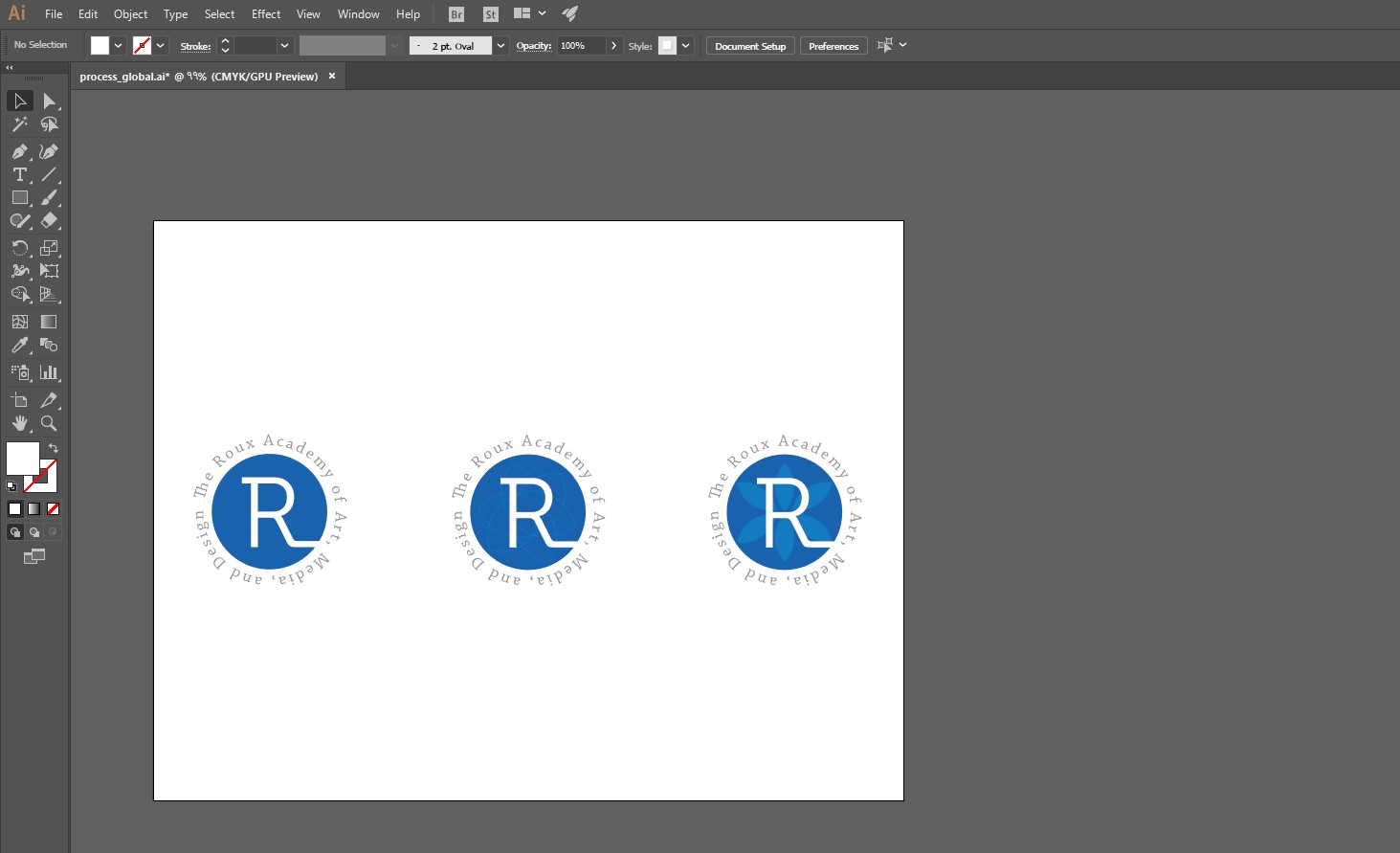Click the GPU Performance rocket icon
The image size is (1400, 853).
pos(570,13)
